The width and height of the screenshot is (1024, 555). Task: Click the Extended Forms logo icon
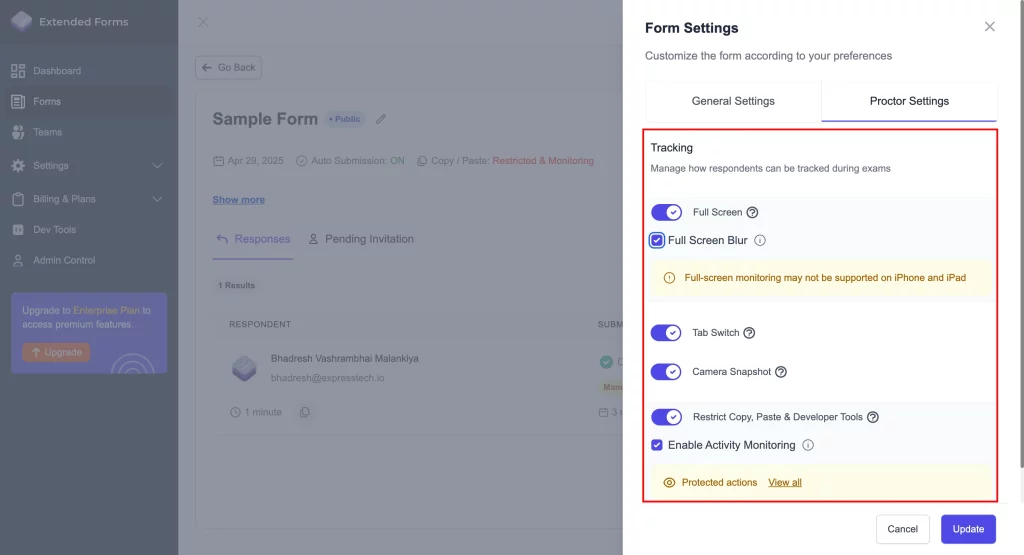click(22, 22)
